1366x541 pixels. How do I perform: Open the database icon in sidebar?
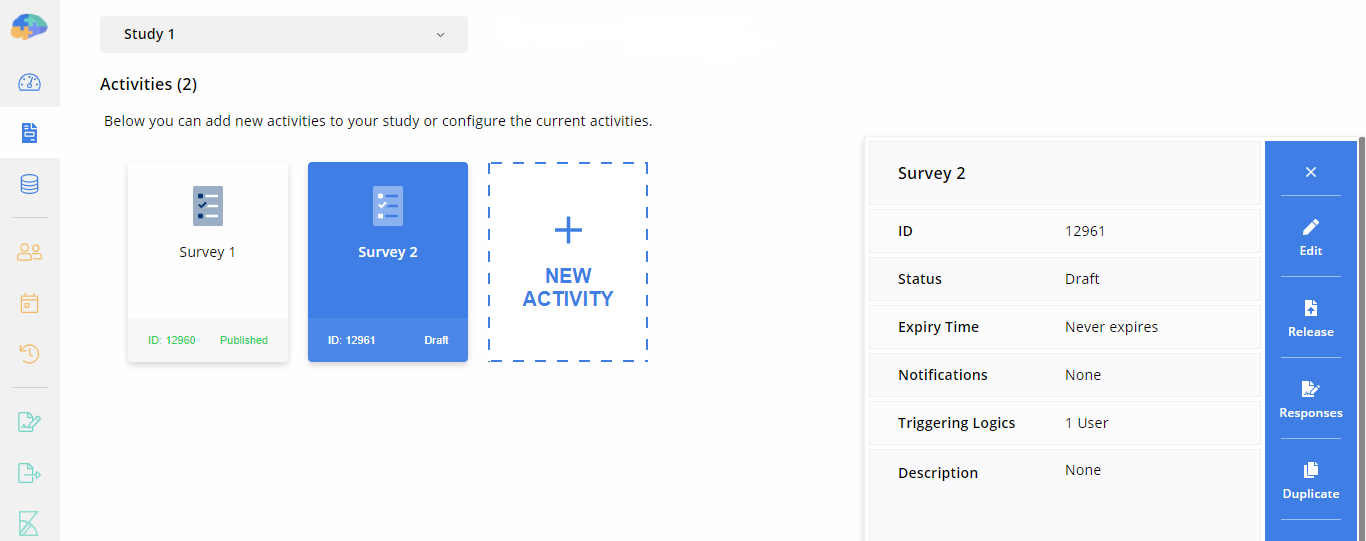click(29, 184)
